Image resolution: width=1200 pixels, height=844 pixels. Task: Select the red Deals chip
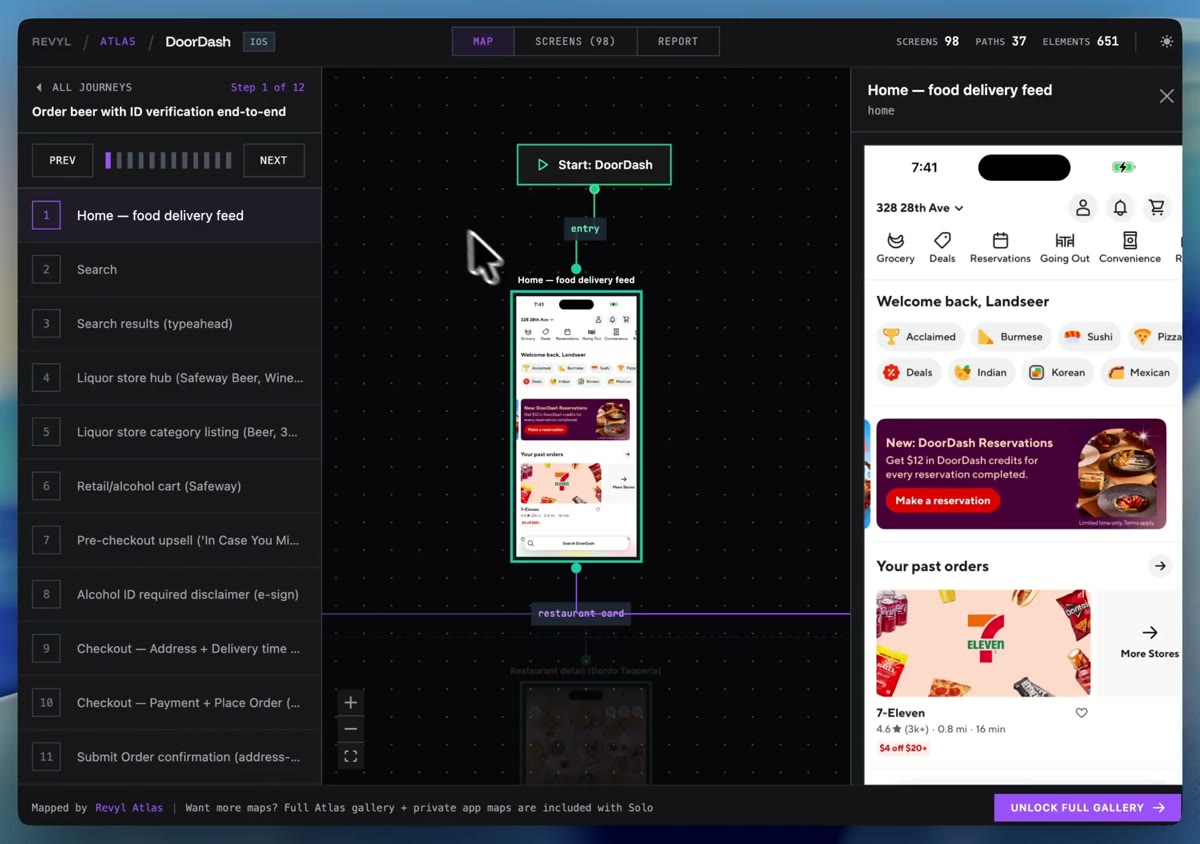tap(908, 372)
